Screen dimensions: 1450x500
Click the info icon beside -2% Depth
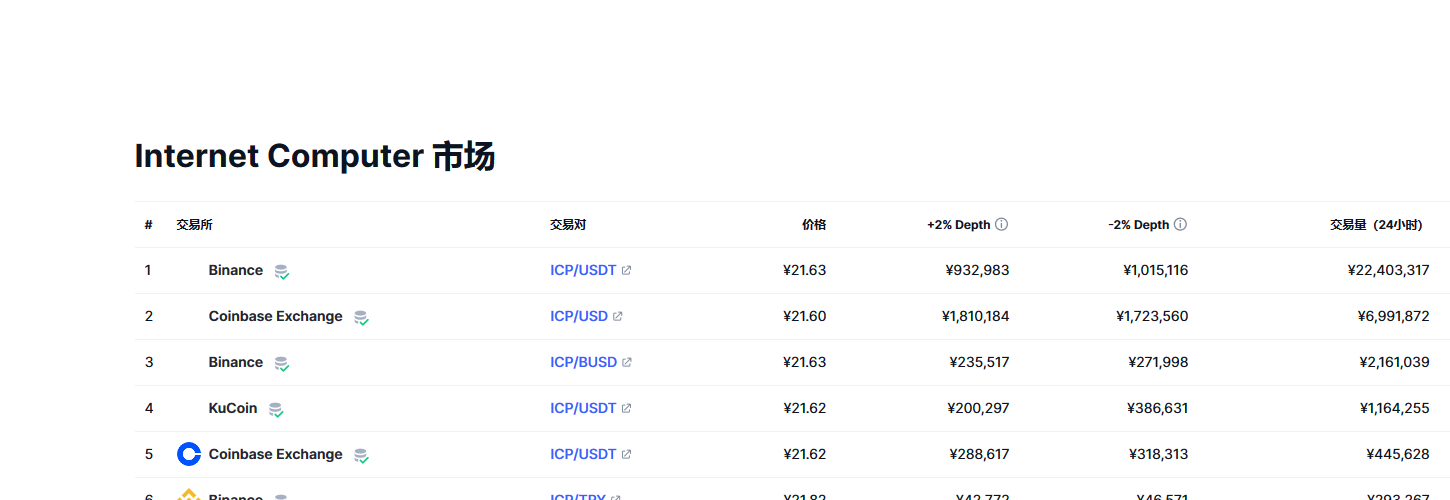(x=1180, y=224)
